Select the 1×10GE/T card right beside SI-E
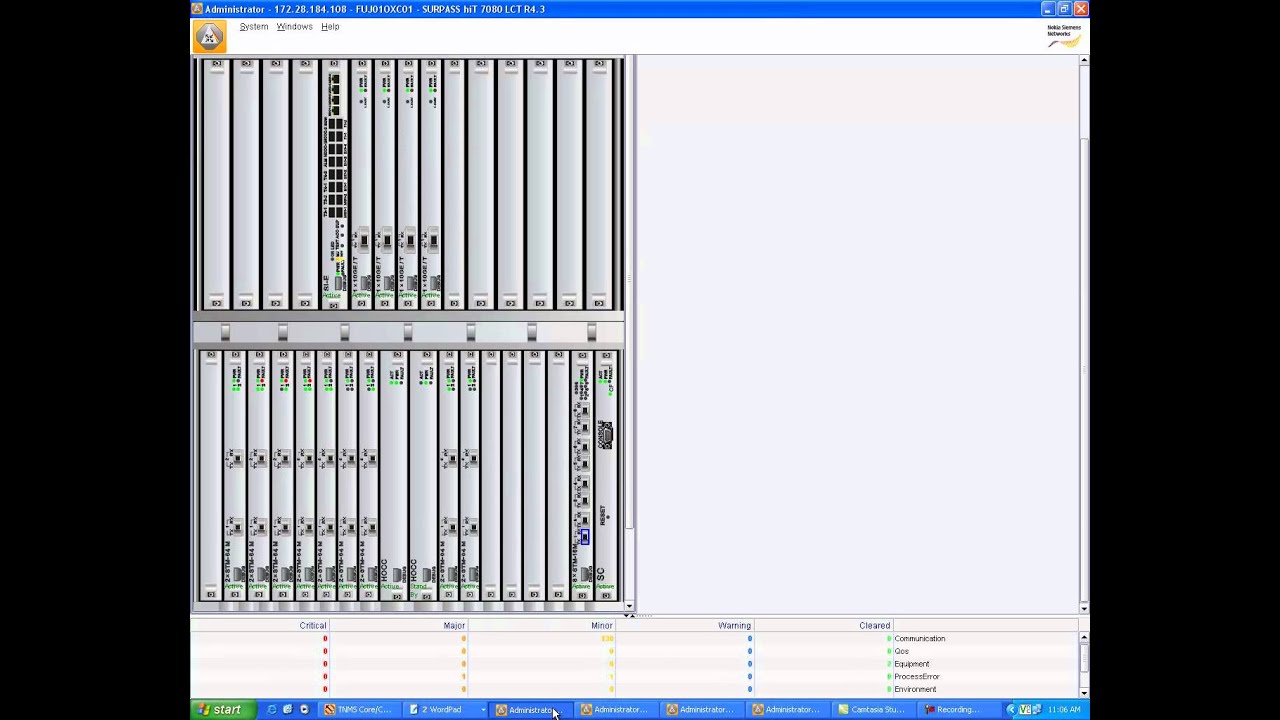Image resolution: width=1280 pixels, height=720 pixels. 362,184
